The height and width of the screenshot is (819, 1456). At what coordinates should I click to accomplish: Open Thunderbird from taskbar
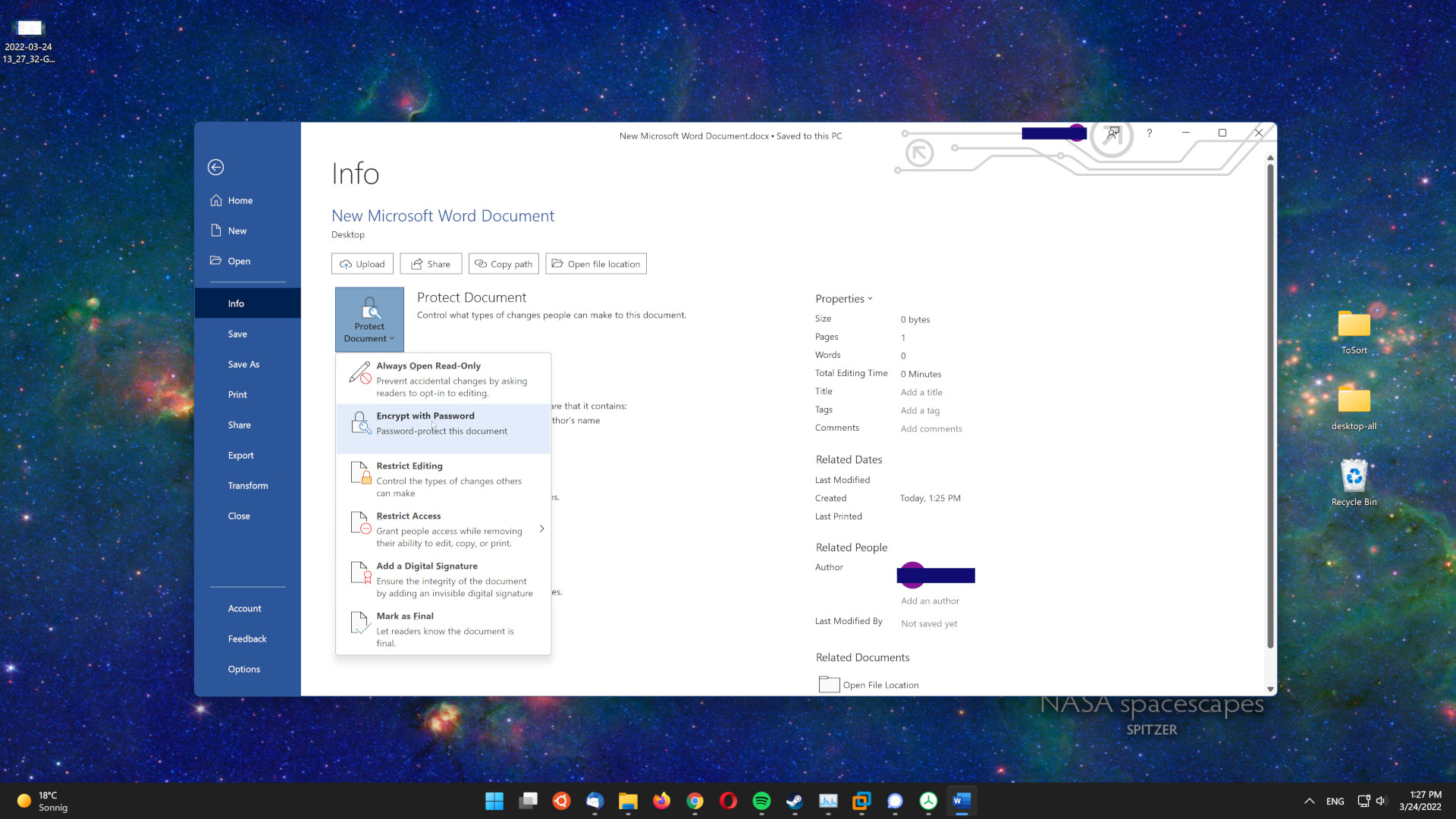[x=595, y=801]
